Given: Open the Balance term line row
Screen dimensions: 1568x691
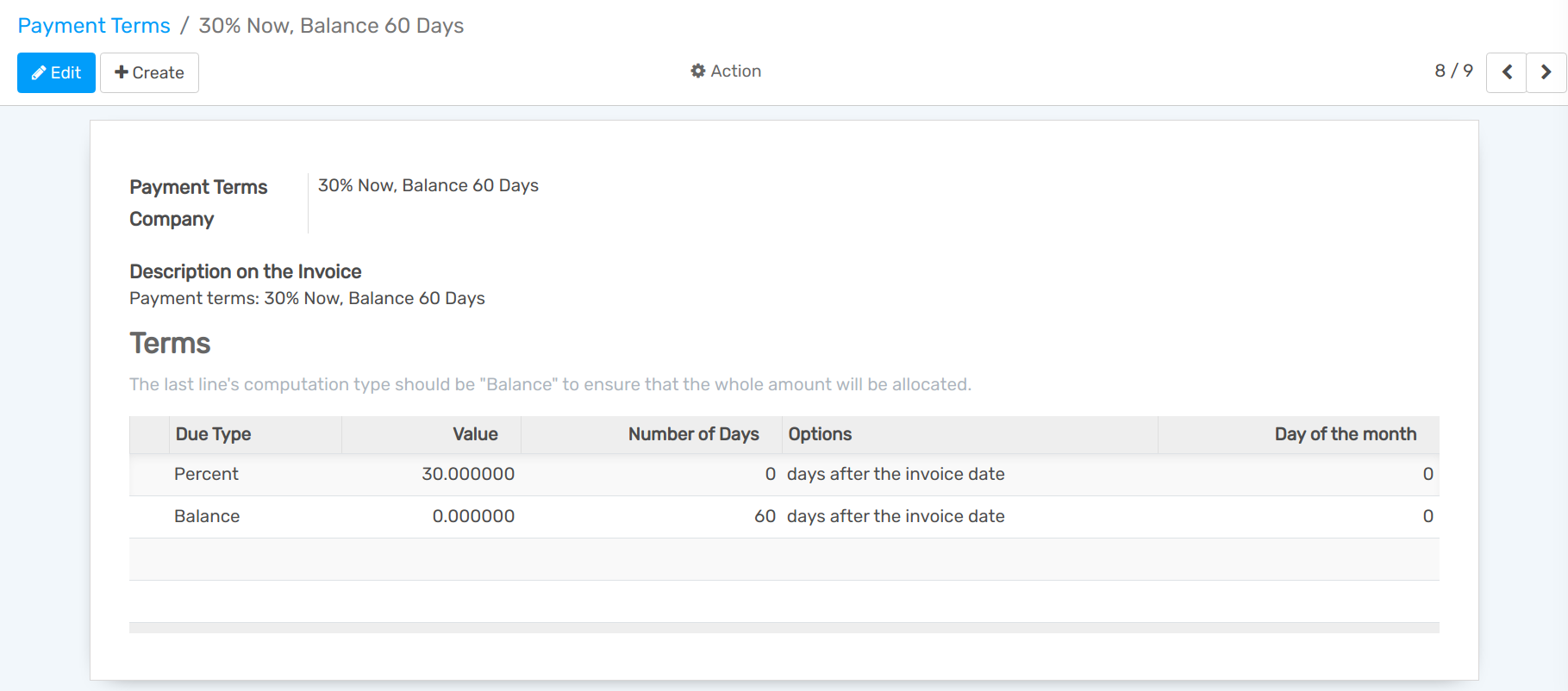Looking at the screenshot, I should click(207, 516).
